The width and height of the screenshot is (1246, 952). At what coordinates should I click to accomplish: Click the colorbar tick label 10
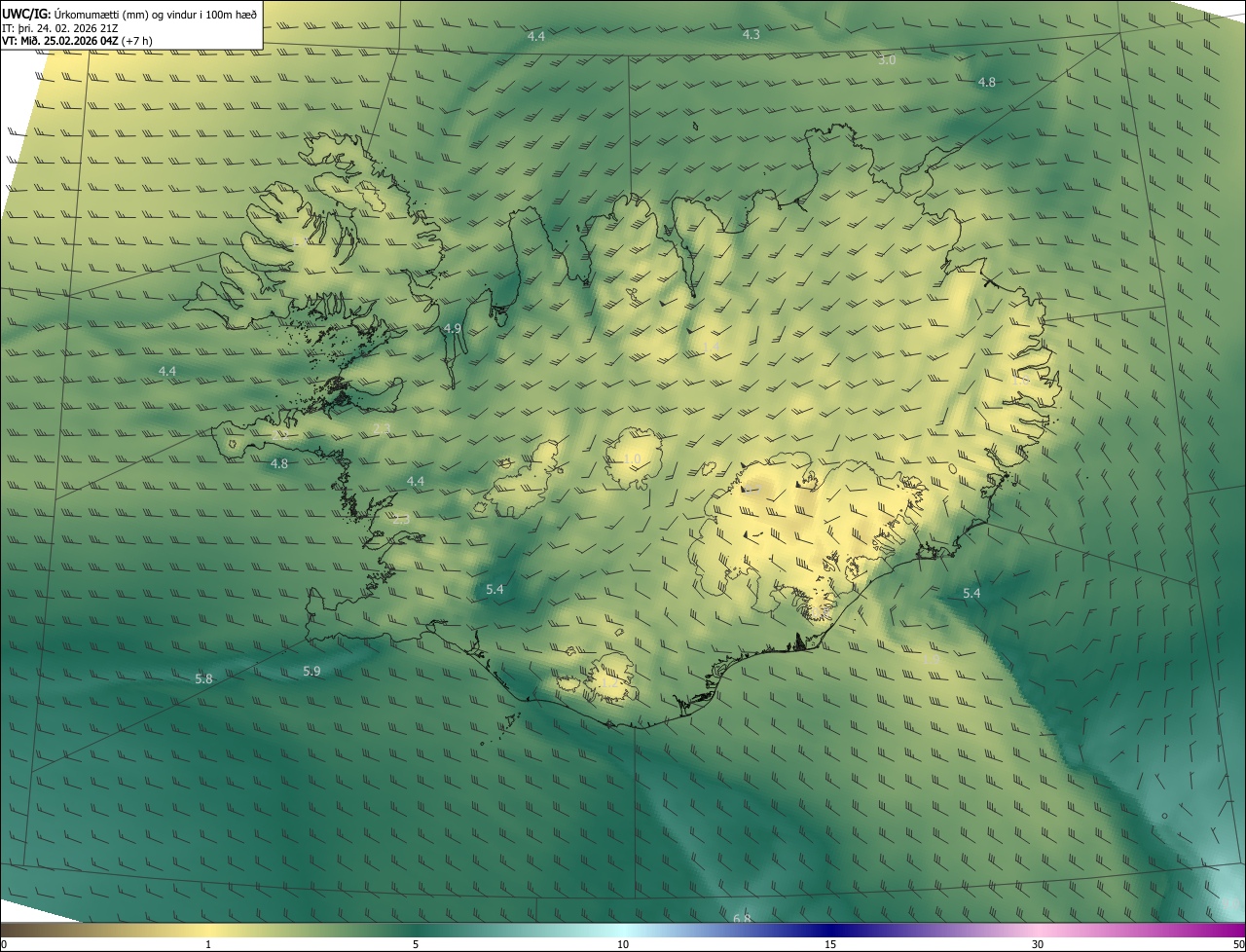[x=623, y=944]
